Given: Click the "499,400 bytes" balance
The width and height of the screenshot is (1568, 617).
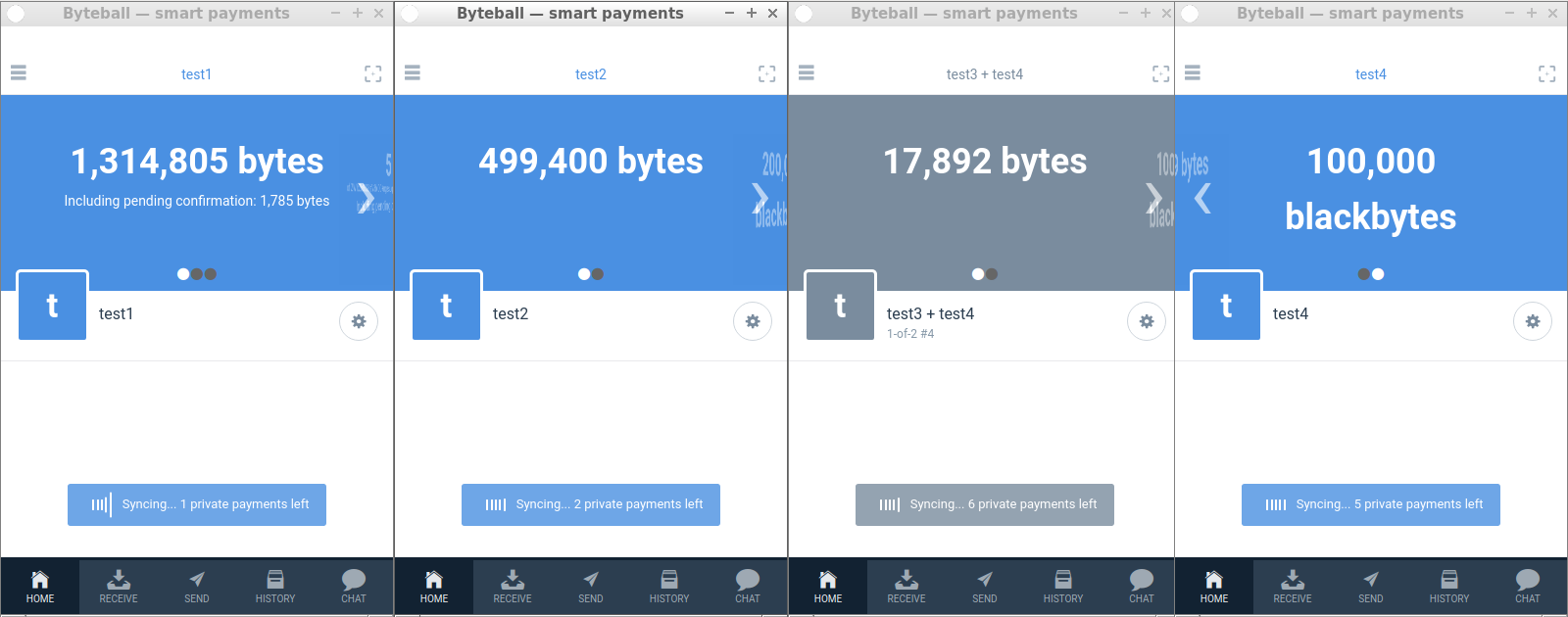Looking at the screenshot, I should [x=591, y=161].
